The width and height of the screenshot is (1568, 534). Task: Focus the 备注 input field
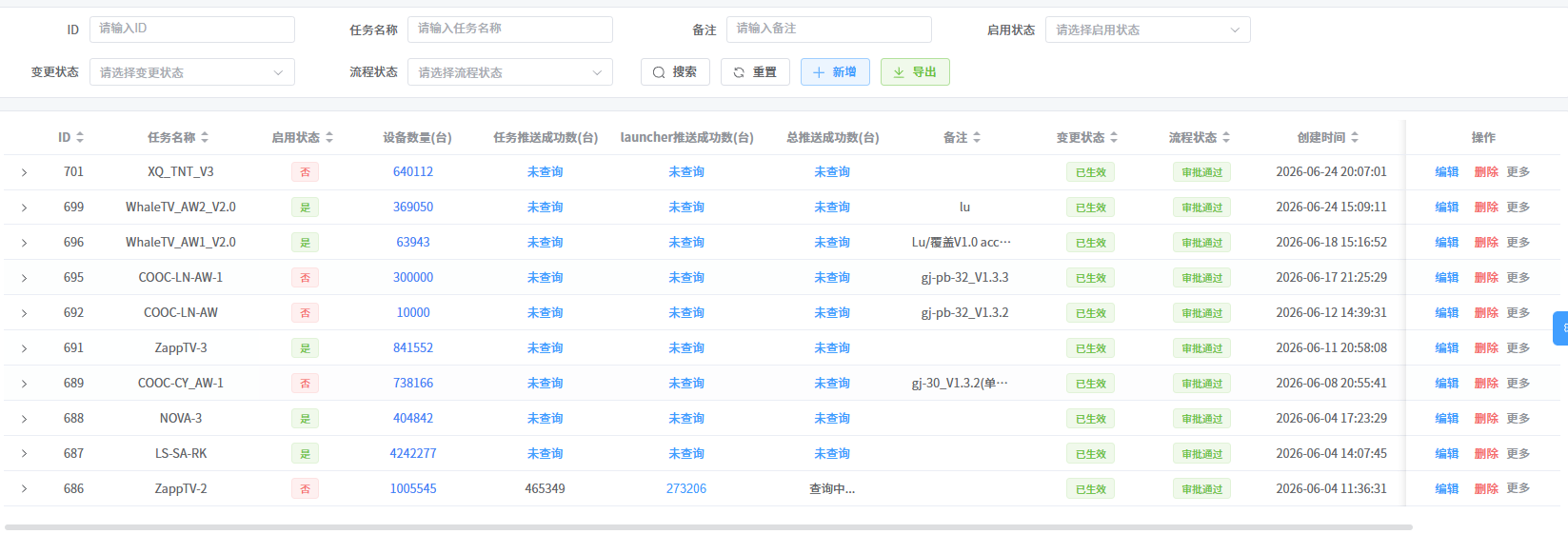[828, 30]
